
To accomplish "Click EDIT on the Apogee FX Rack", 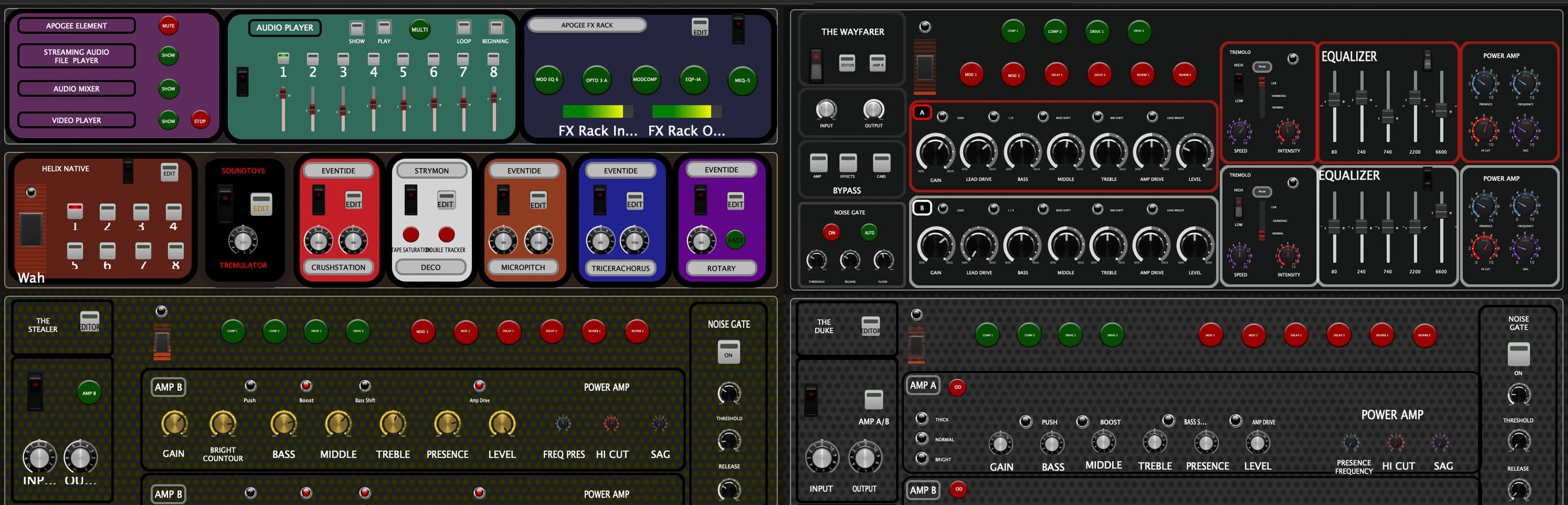I will click(700, 28).
